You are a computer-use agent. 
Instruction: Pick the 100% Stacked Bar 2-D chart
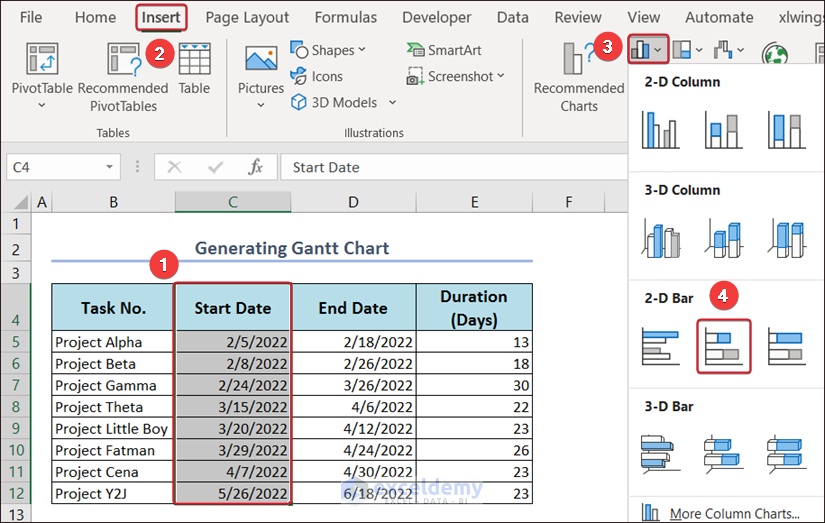(x=787, y=346)
